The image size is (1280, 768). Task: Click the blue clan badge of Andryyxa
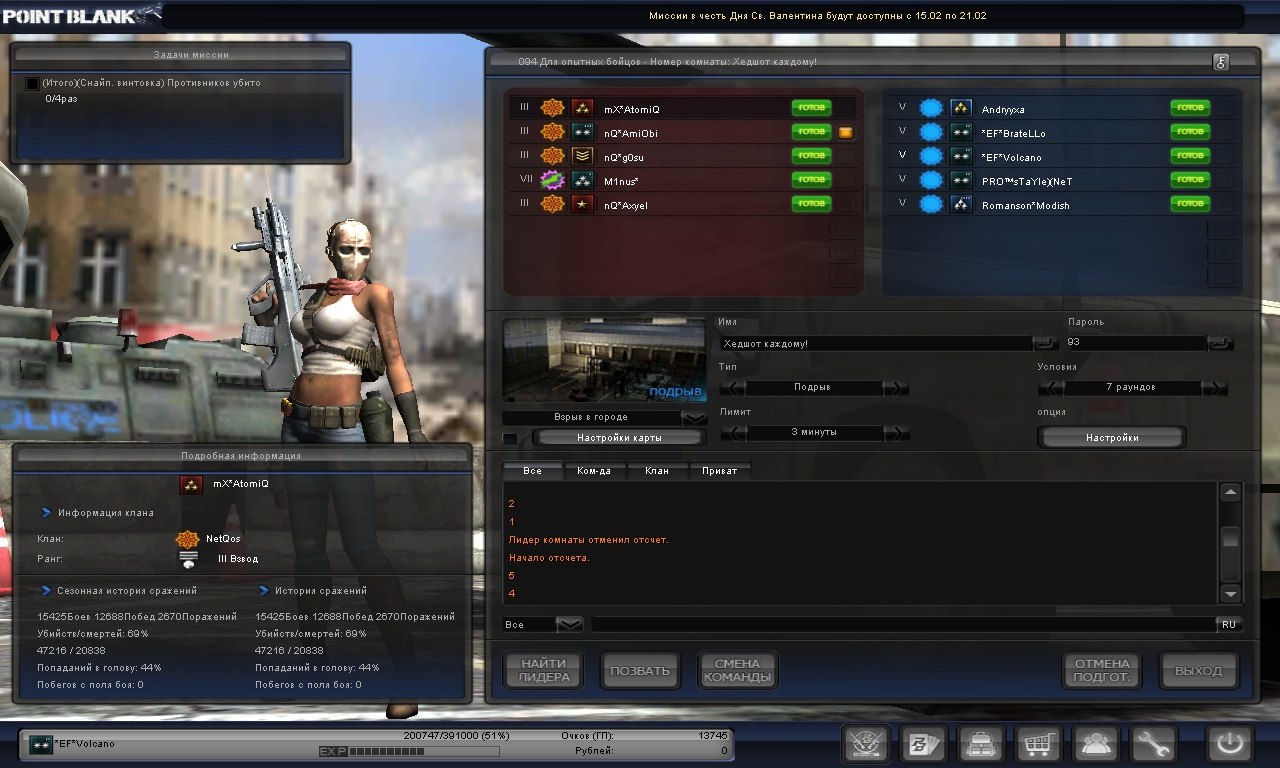pyautogui.click(x=931, y=108)
